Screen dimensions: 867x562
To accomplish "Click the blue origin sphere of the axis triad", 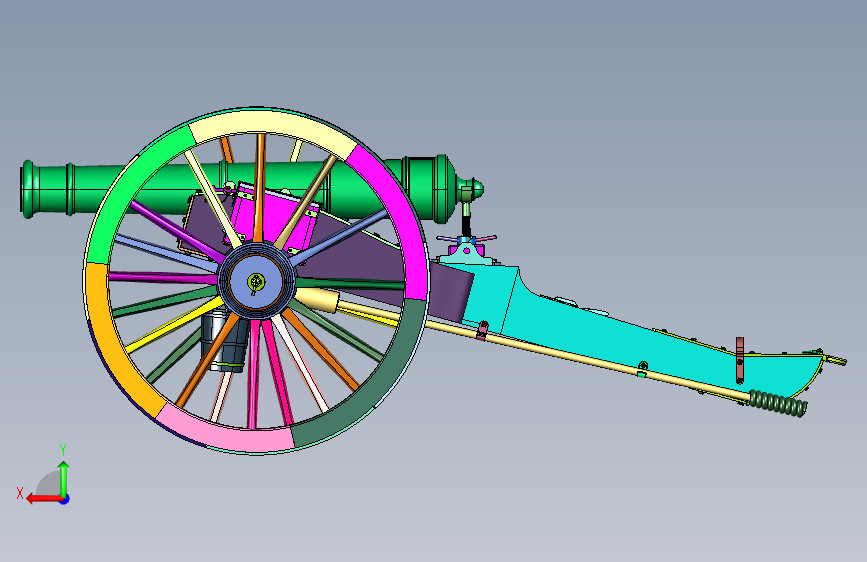I will pyautogui.click(x=65, y=499).
